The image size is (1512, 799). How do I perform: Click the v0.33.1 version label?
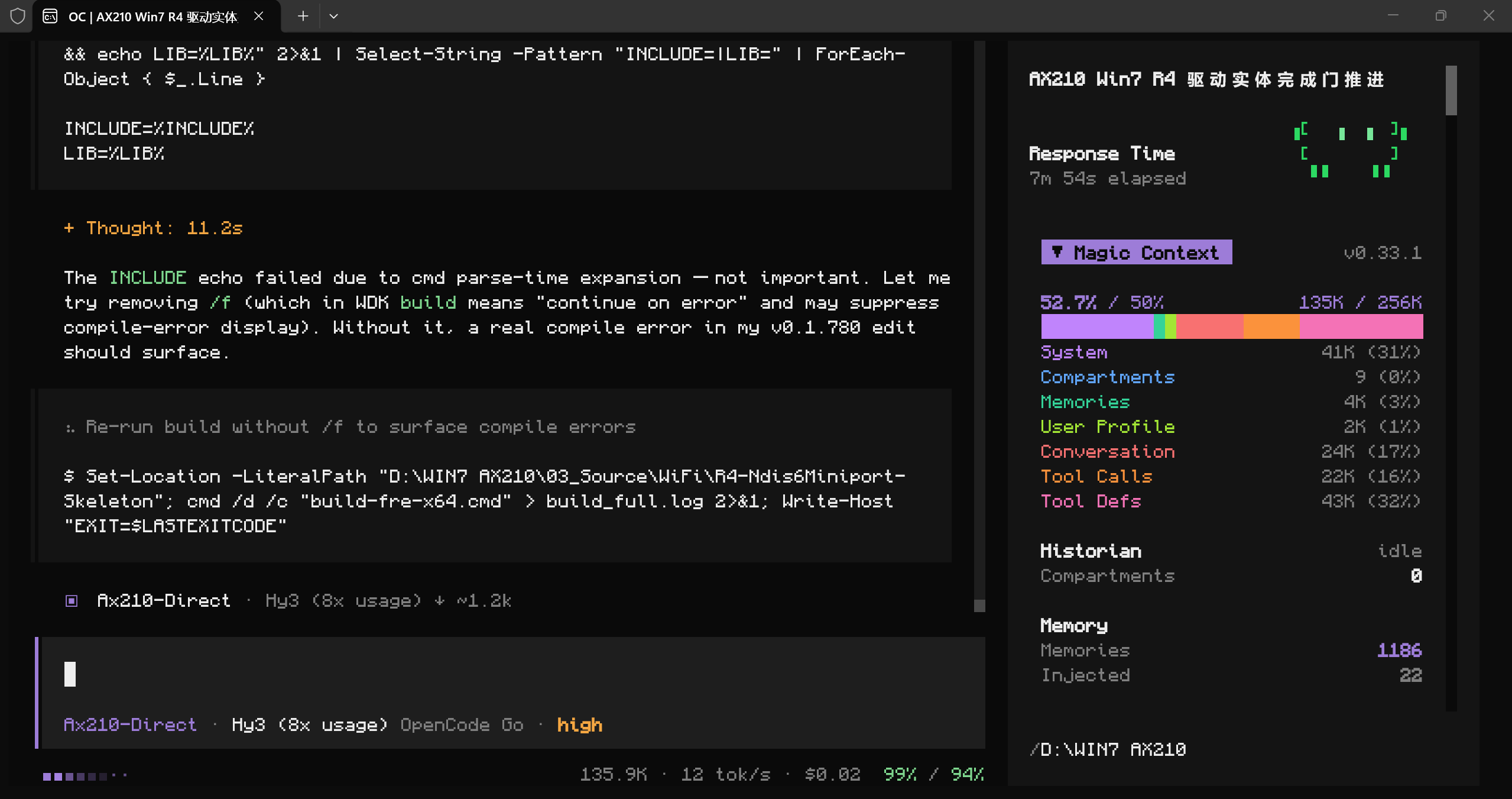(x=1383, y=253)
